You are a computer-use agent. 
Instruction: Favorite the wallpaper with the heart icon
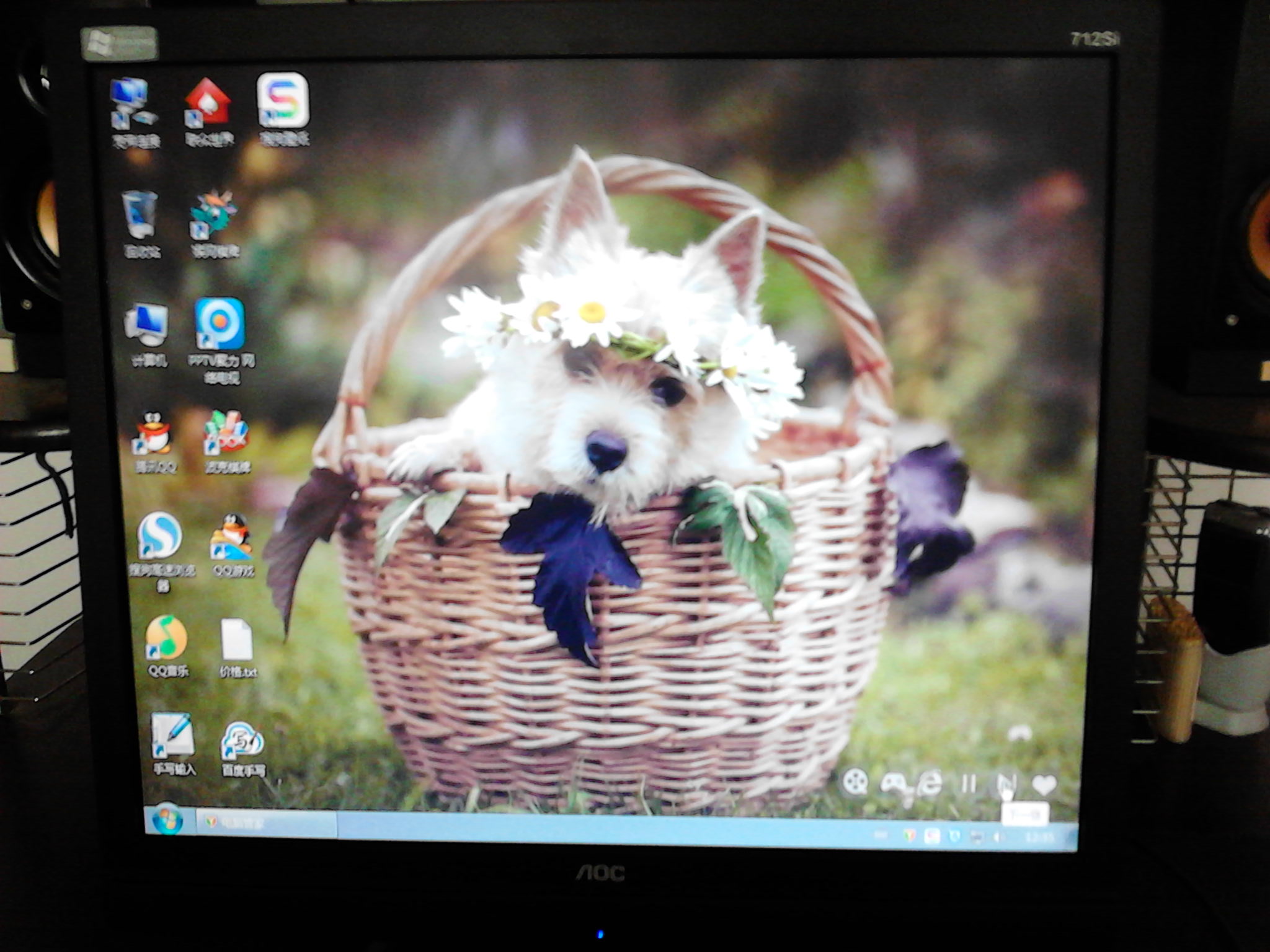pos(1044,785)
